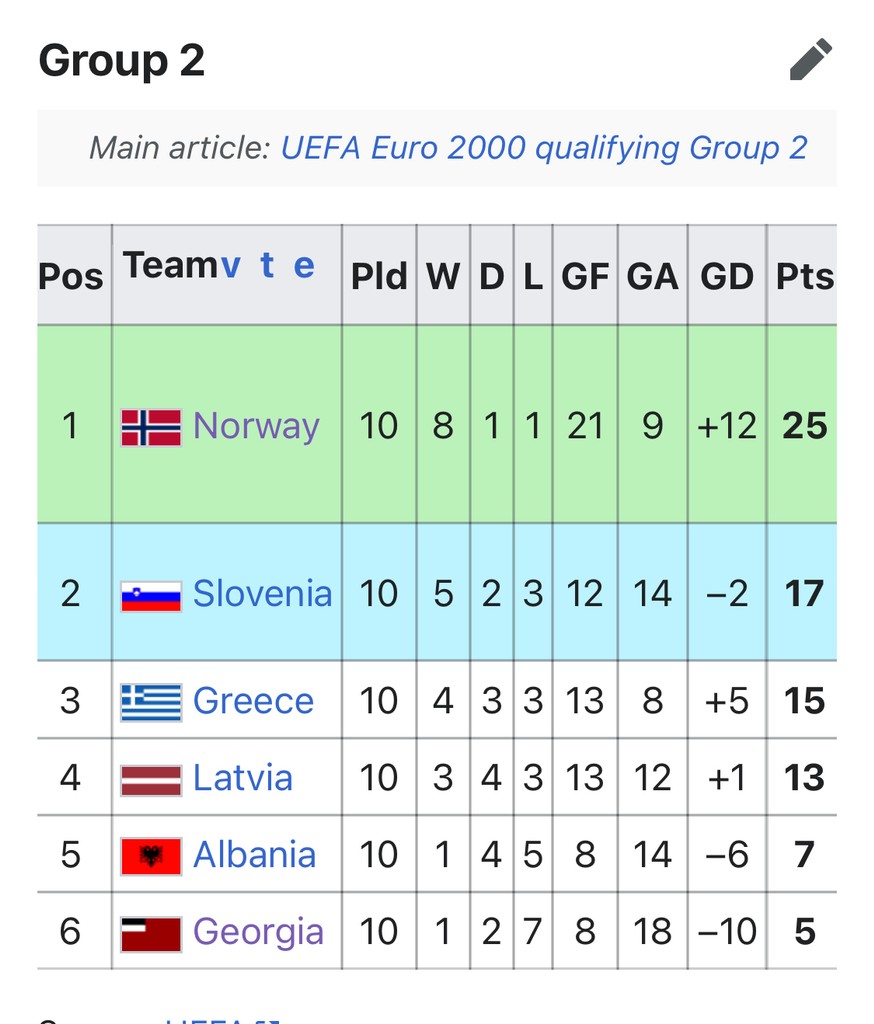Tap the Greece flag icon
Viewport: 874px width, 1024px height.
point(151,702)
